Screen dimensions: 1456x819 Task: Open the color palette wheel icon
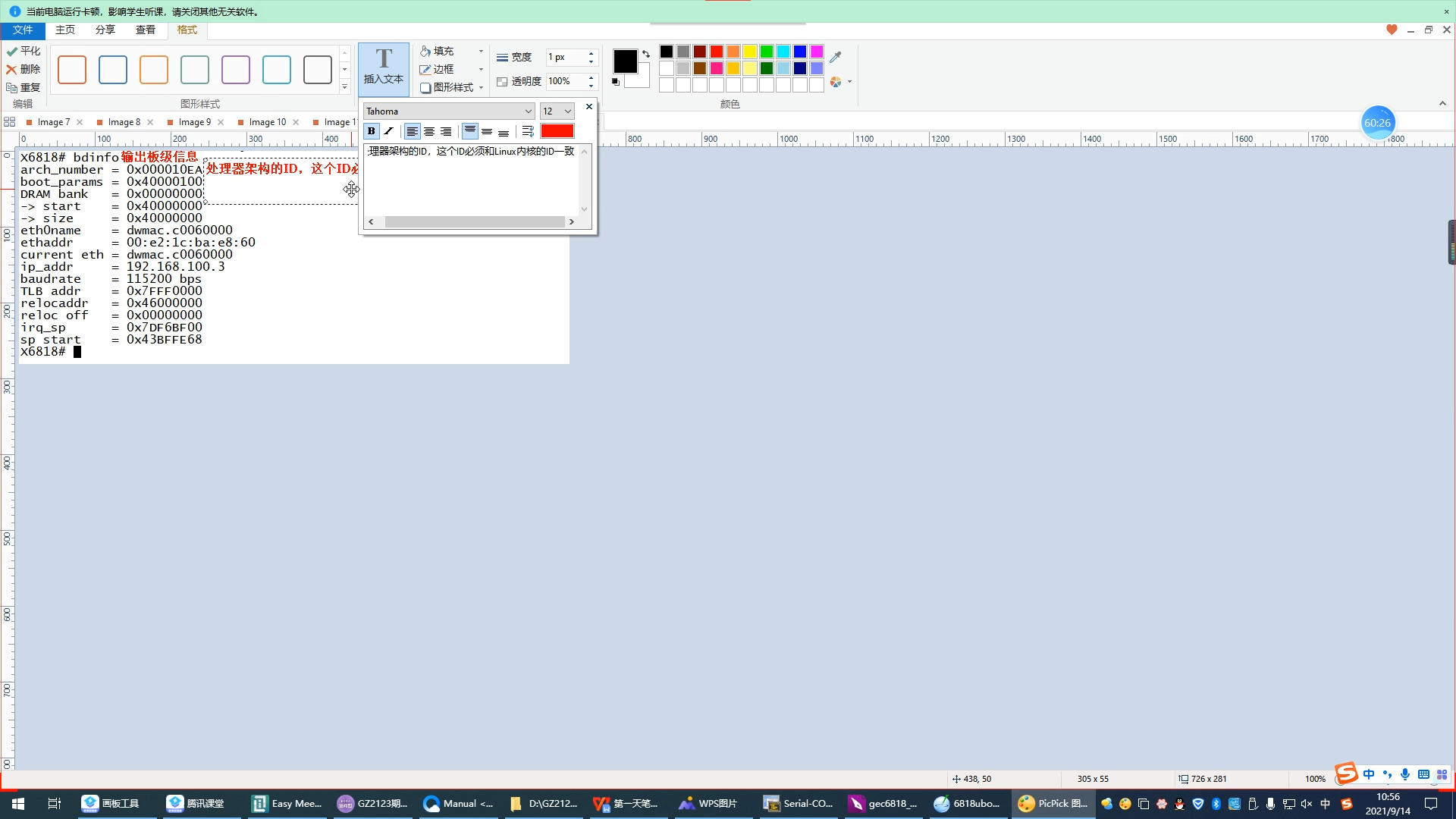836,82
